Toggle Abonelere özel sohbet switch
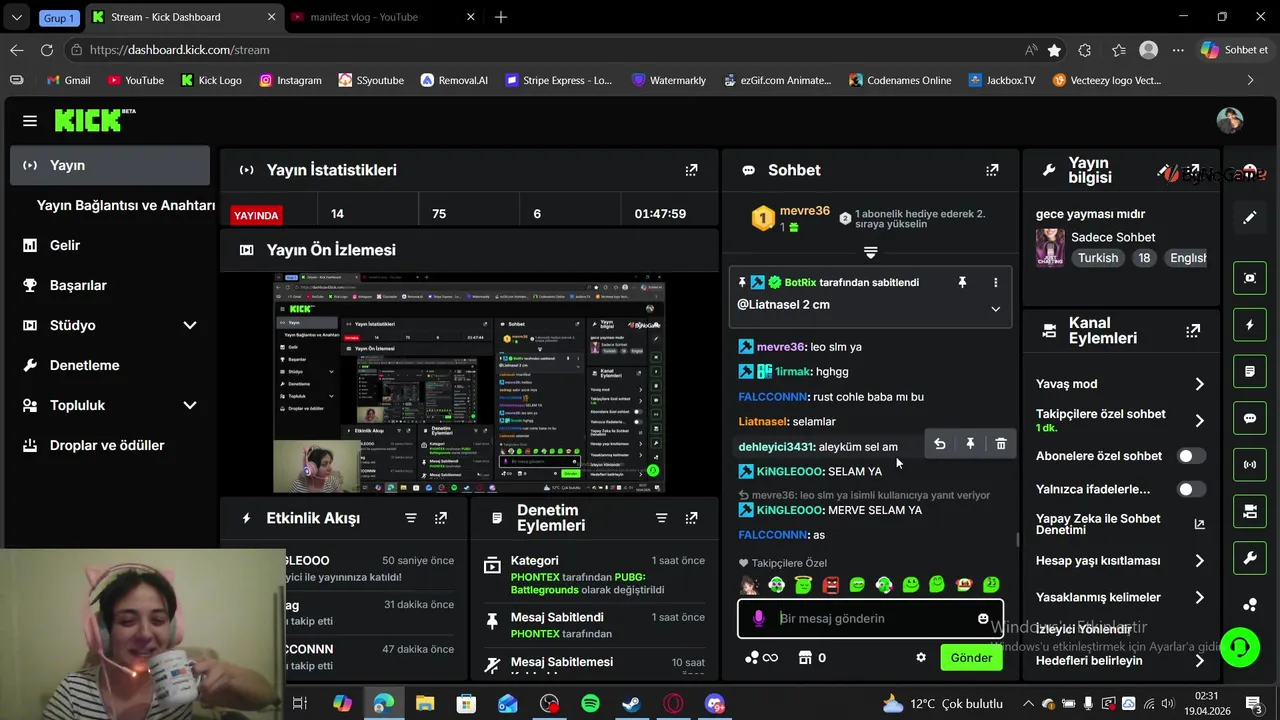 [x=1190, y=456]
